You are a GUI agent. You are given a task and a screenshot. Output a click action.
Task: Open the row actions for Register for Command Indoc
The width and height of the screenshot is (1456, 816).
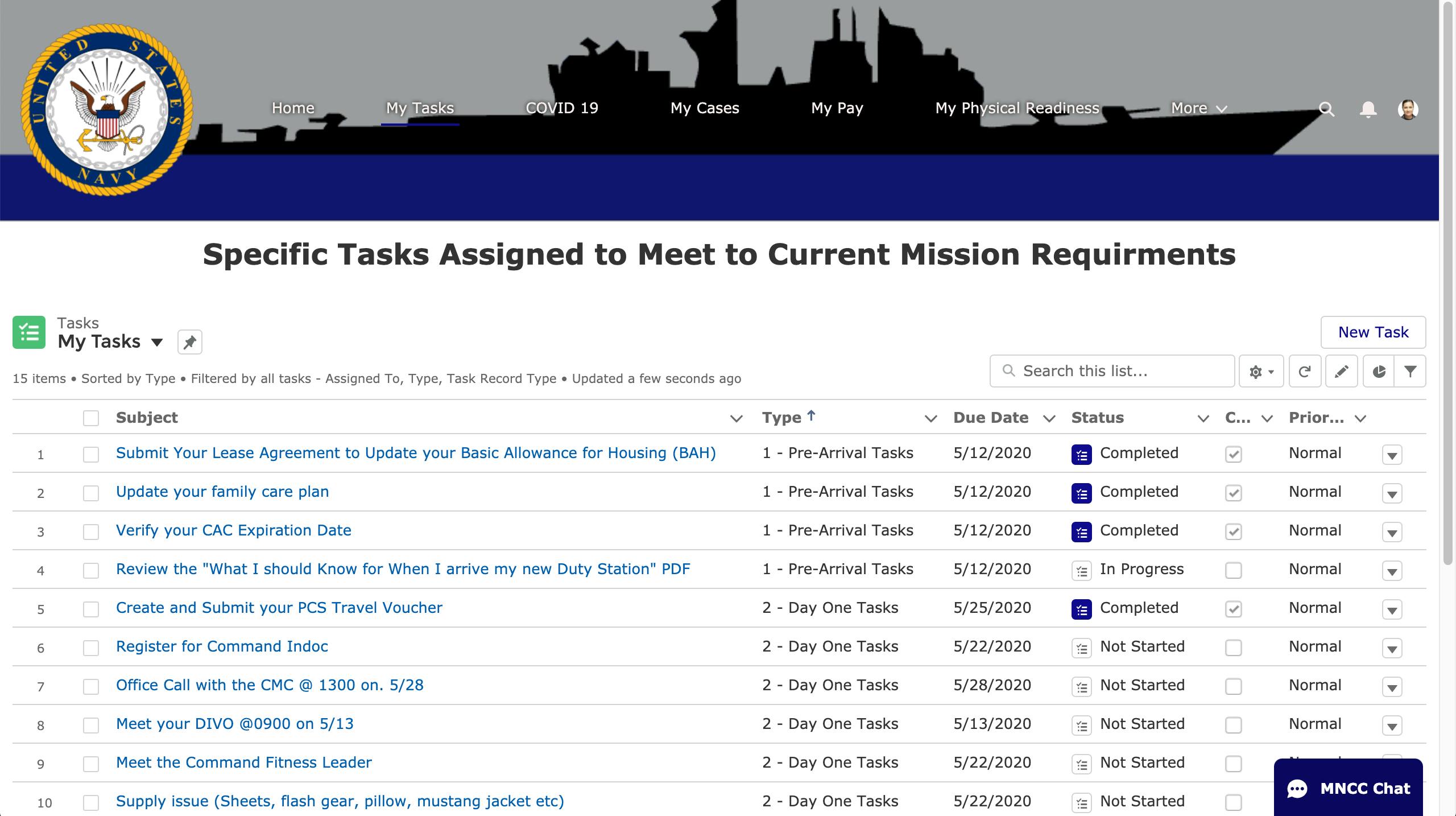1392,648
